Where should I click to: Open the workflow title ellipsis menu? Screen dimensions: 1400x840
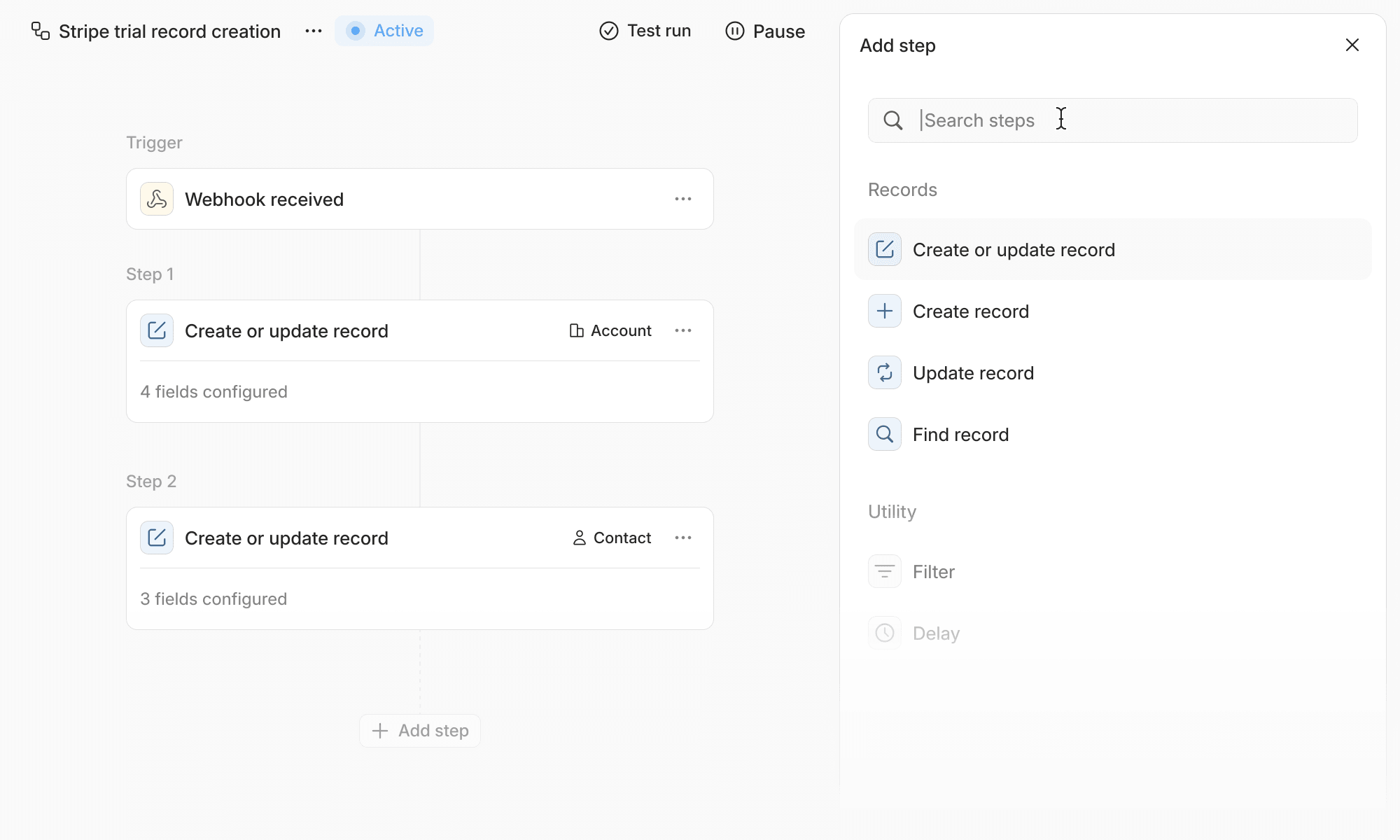314,31
